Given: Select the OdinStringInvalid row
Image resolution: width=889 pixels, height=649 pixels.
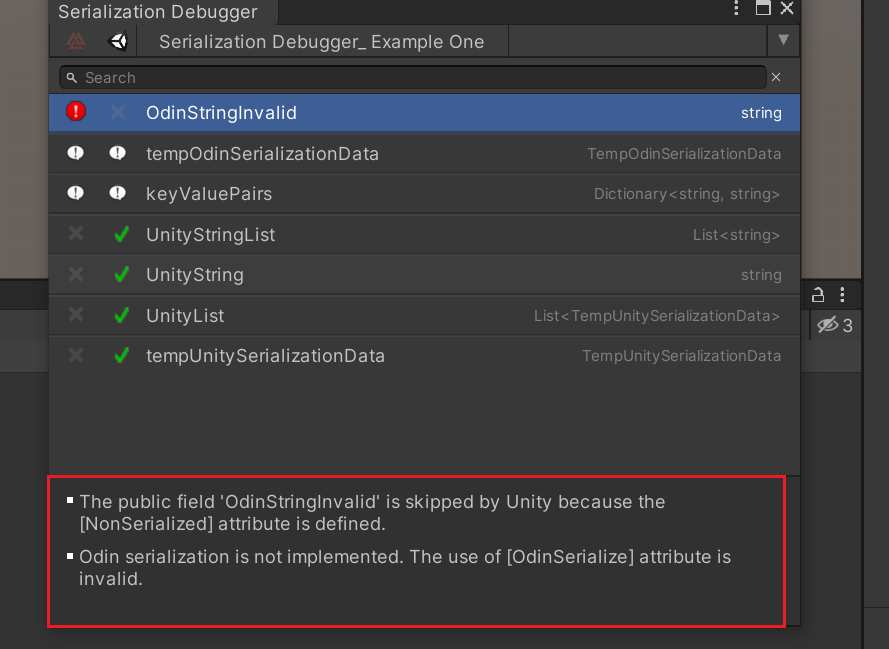Looking at the screenshot, I should (425, 113).
